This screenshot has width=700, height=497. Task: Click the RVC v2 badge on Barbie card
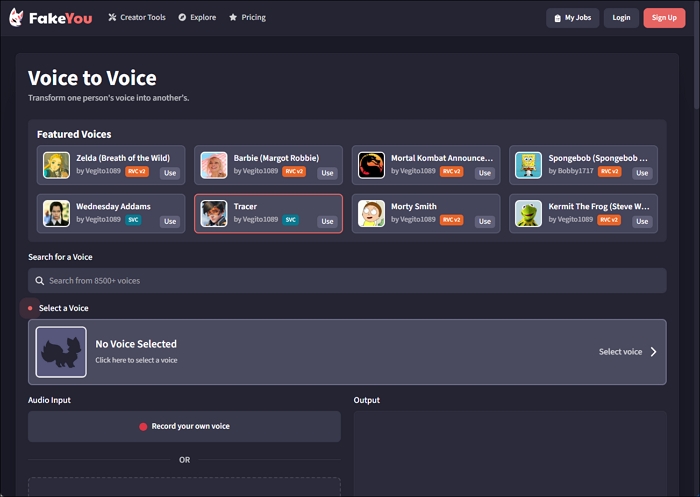(294, 171)
